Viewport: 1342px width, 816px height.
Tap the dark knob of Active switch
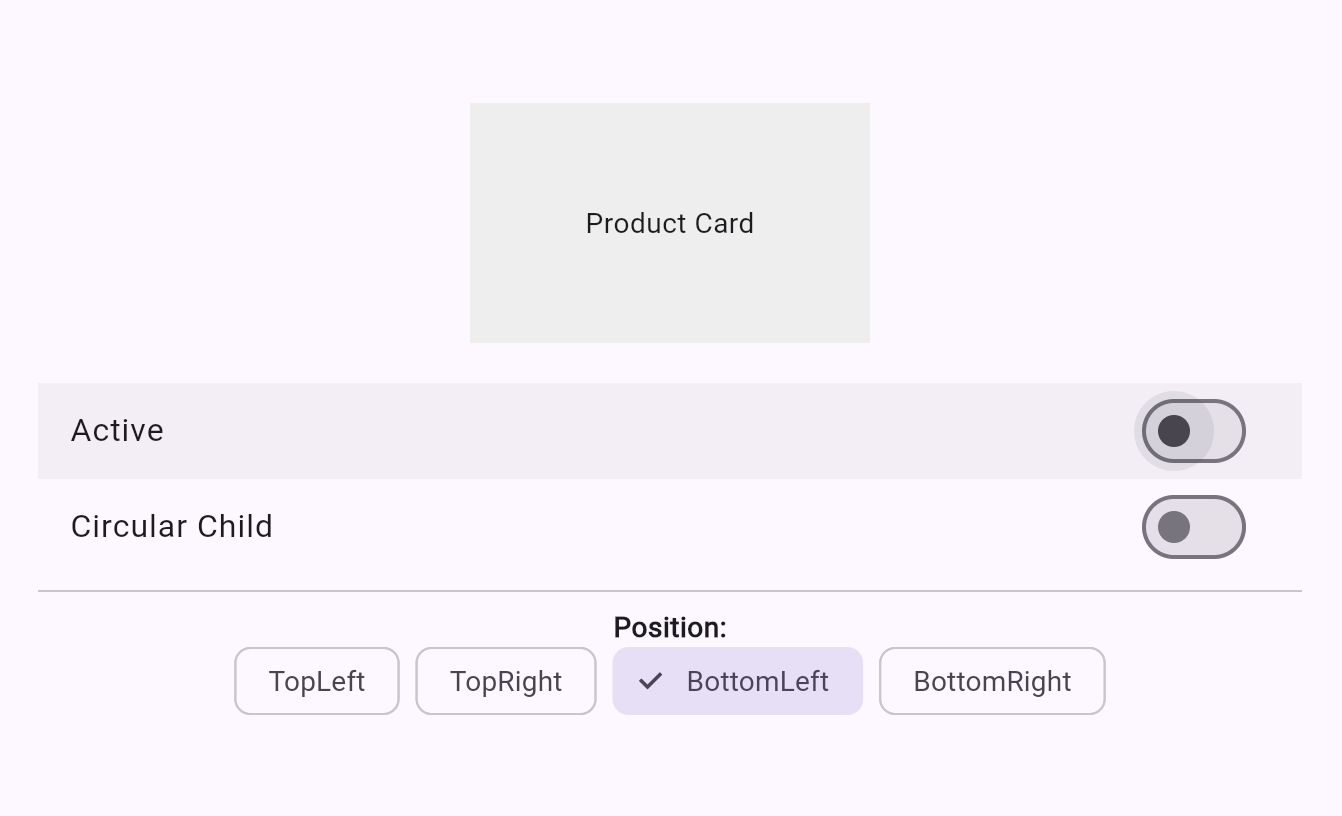tap(1174, 430)
